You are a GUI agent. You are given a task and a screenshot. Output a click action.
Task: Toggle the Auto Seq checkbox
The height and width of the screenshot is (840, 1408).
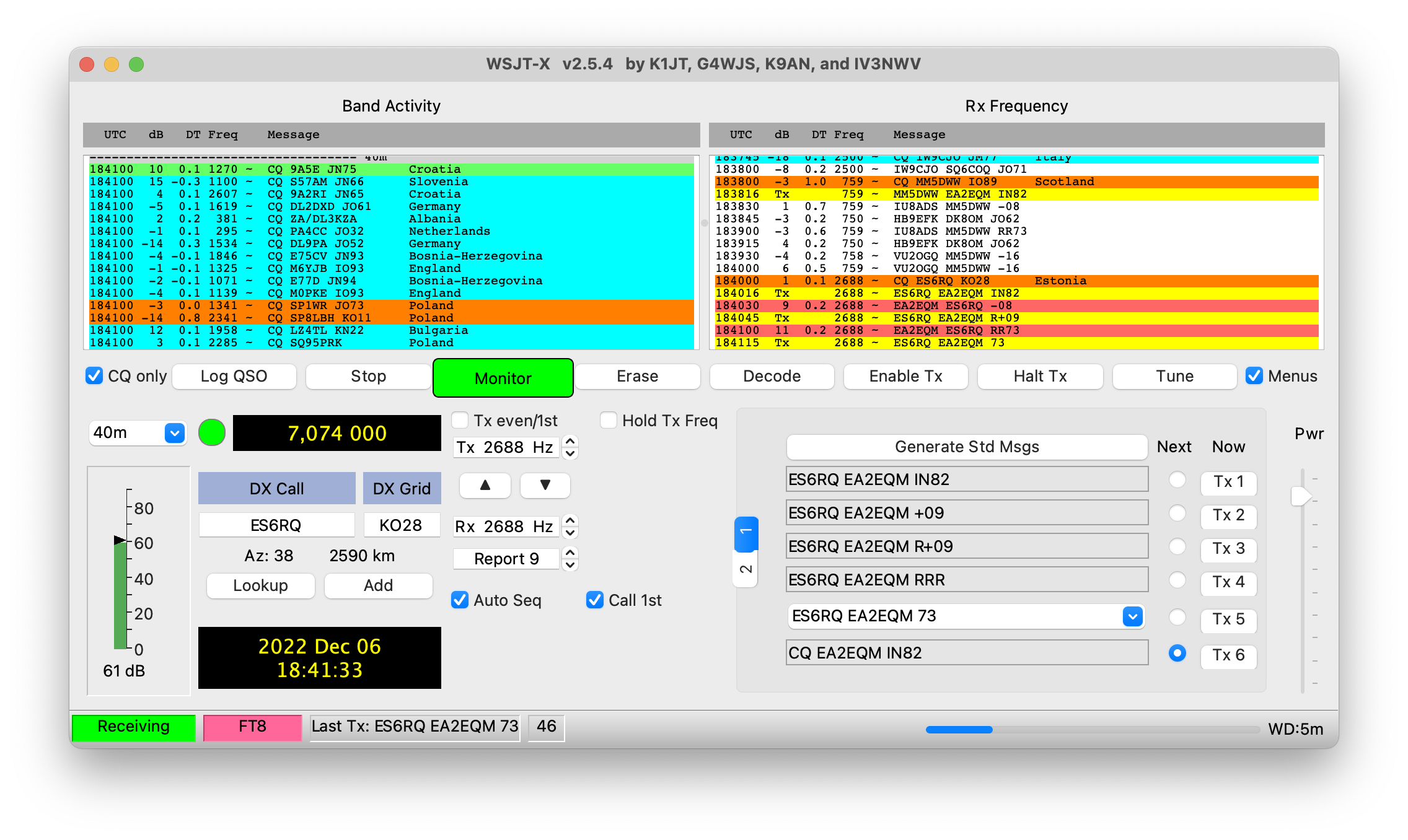coord(460,600)
